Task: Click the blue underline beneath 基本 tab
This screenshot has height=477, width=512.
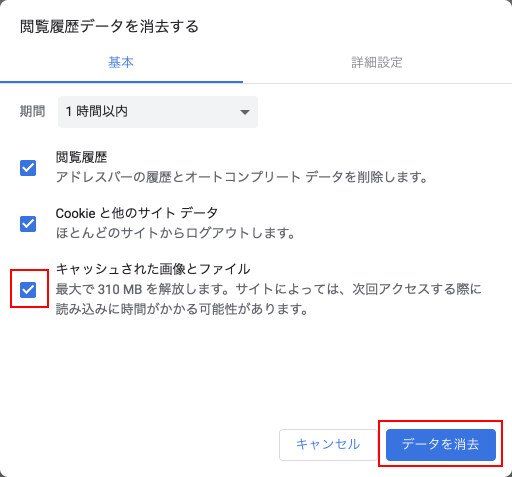Action: click(x=121, y=82)
